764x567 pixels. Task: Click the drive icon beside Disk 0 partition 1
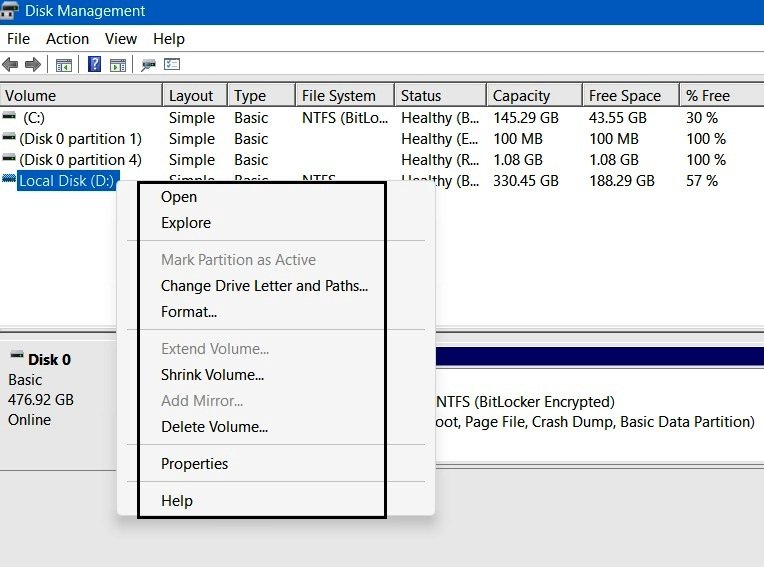[9, 137]
